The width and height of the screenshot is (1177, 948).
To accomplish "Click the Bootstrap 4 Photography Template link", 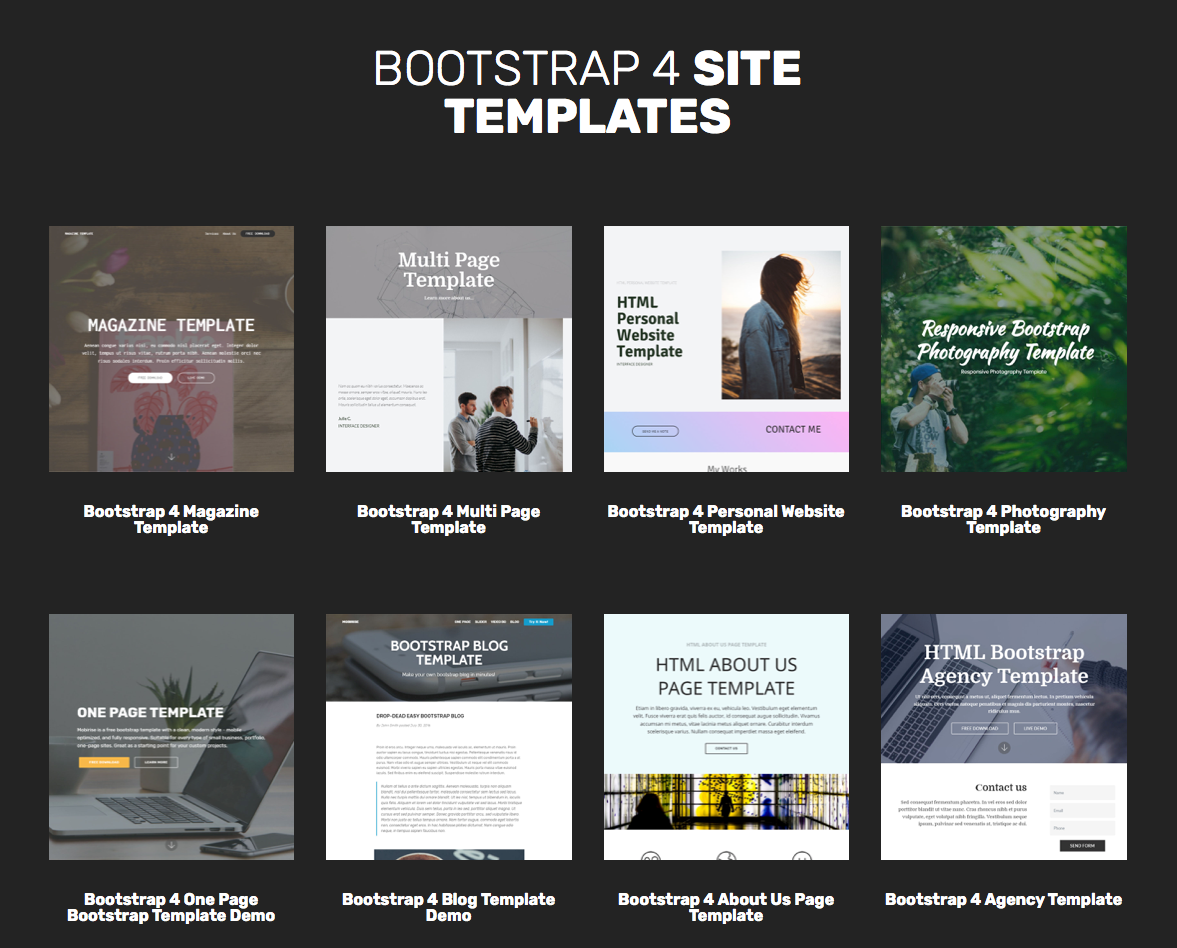I will click(1004, 519).
